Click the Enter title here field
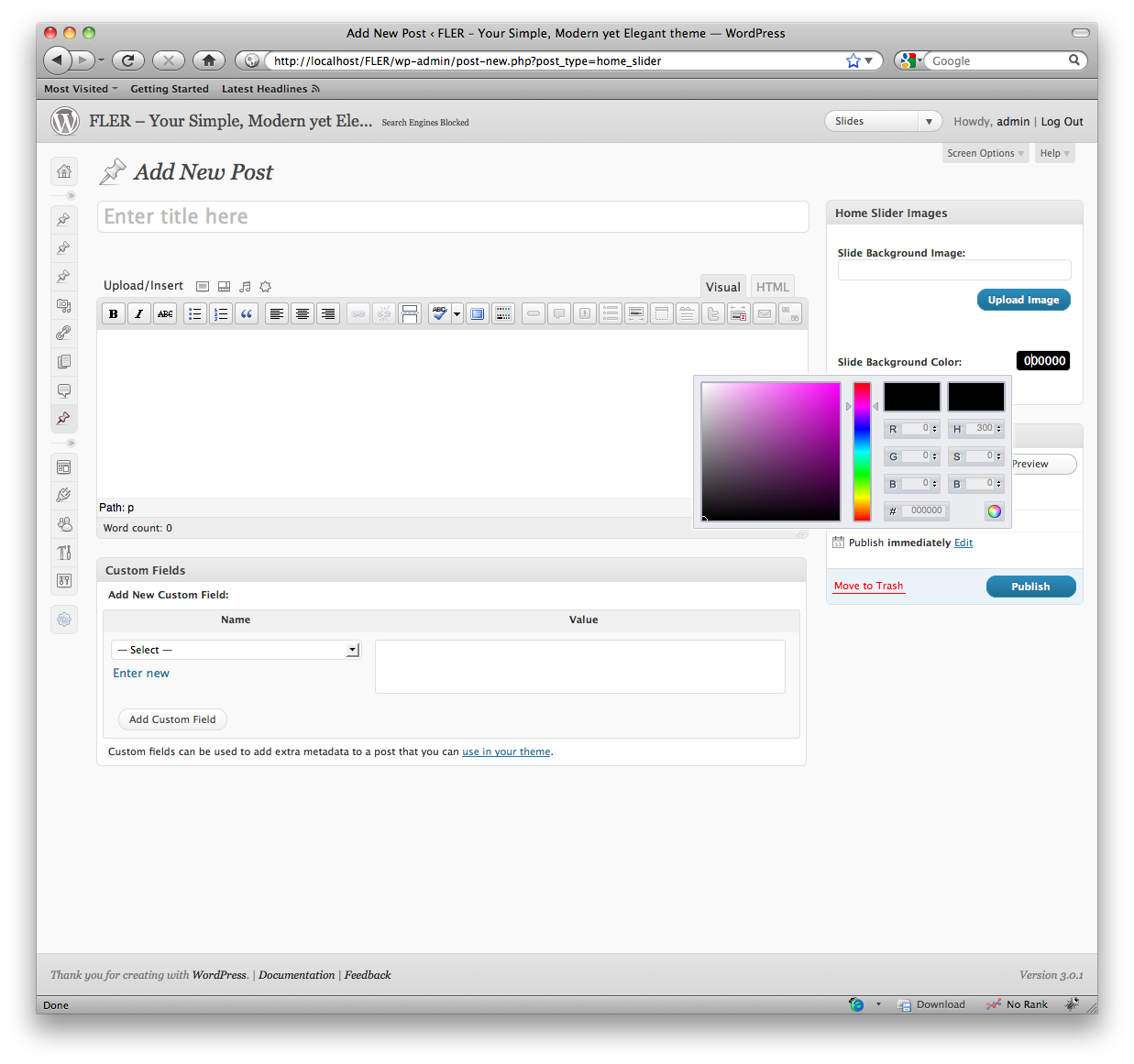Screen dimensions: 1134x1064 click(453, 217)
